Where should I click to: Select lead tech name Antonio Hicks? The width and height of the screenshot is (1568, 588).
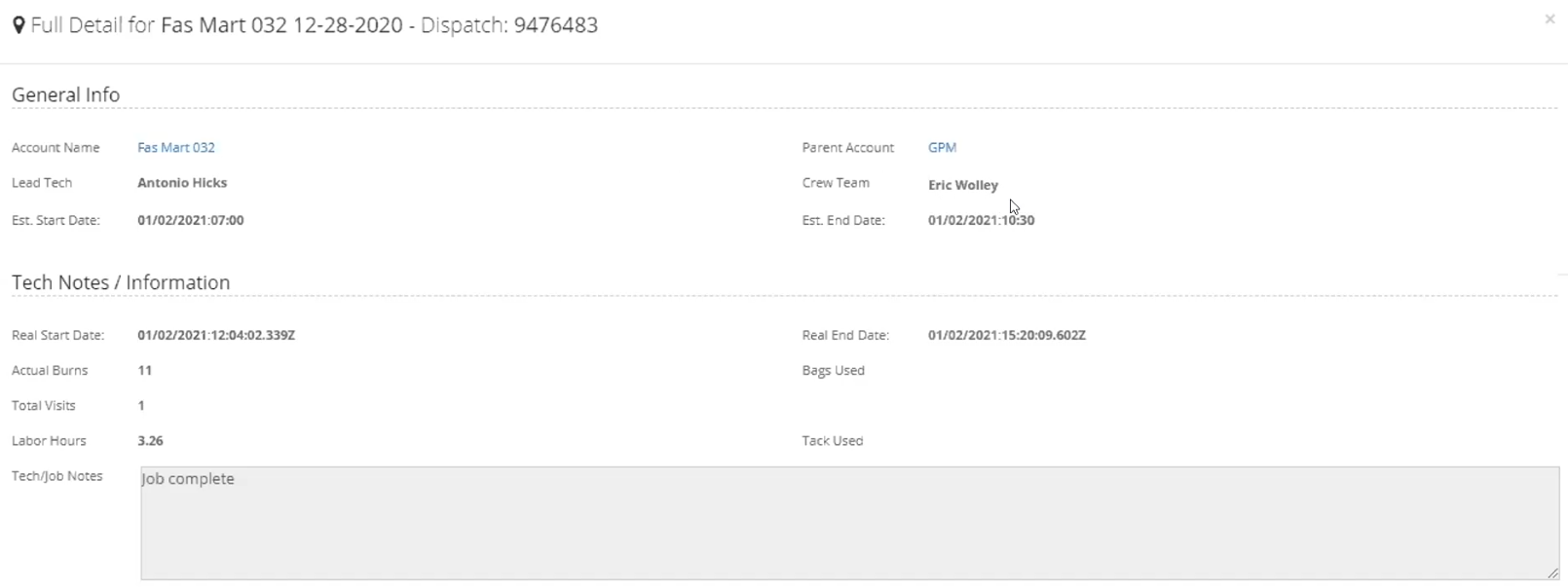182,183
